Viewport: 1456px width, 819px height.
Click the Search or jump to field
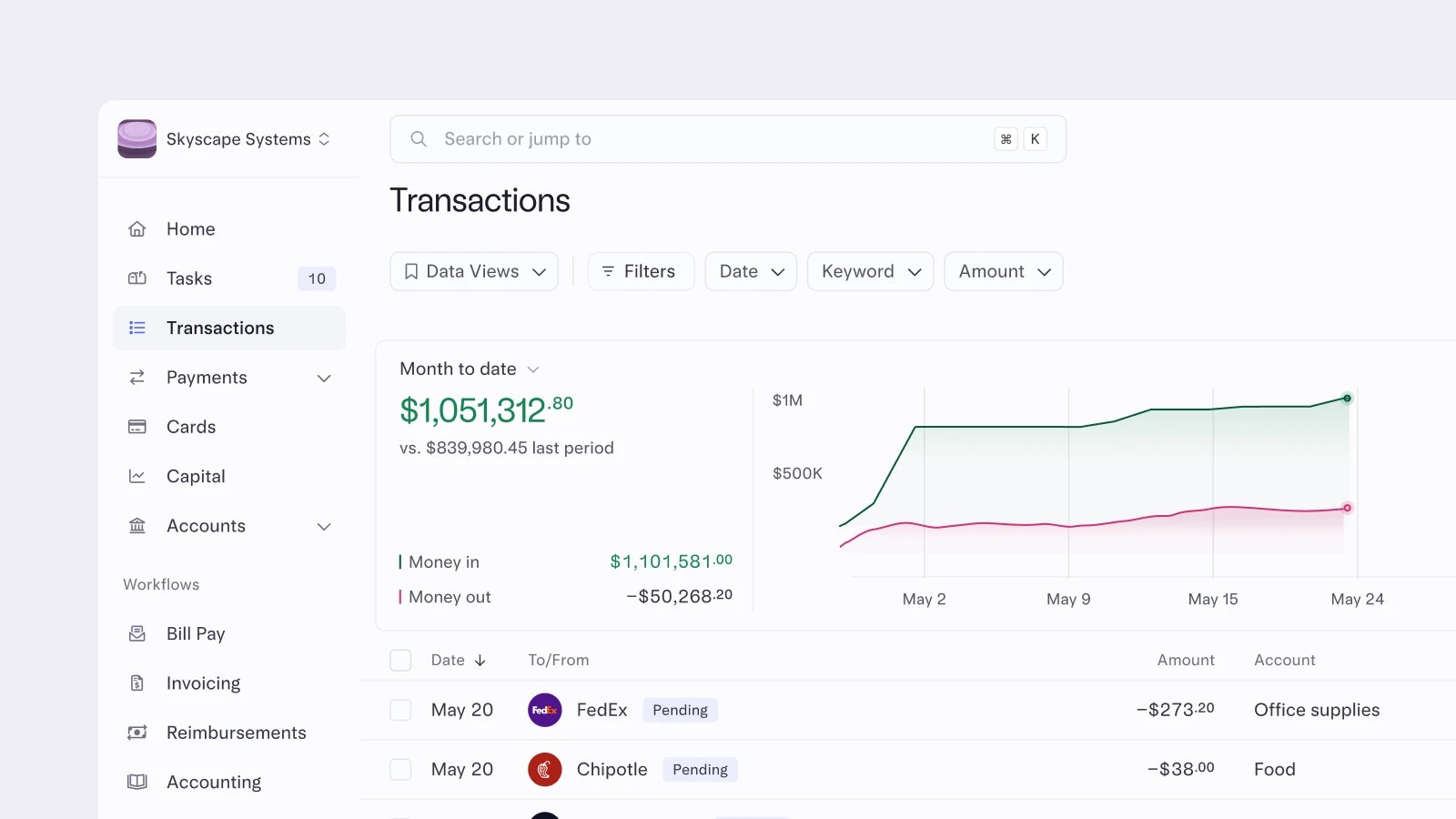point(728,139)
